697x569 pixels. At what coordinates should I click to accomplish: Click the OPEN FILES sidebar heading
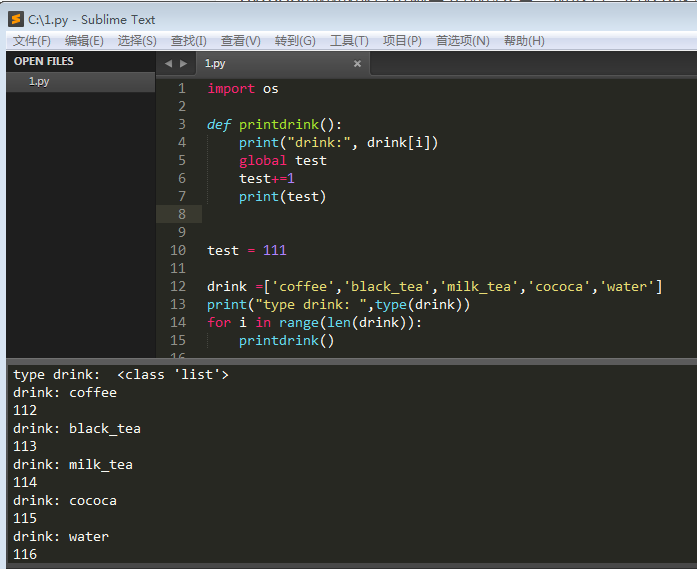click(x=44, y=61)
